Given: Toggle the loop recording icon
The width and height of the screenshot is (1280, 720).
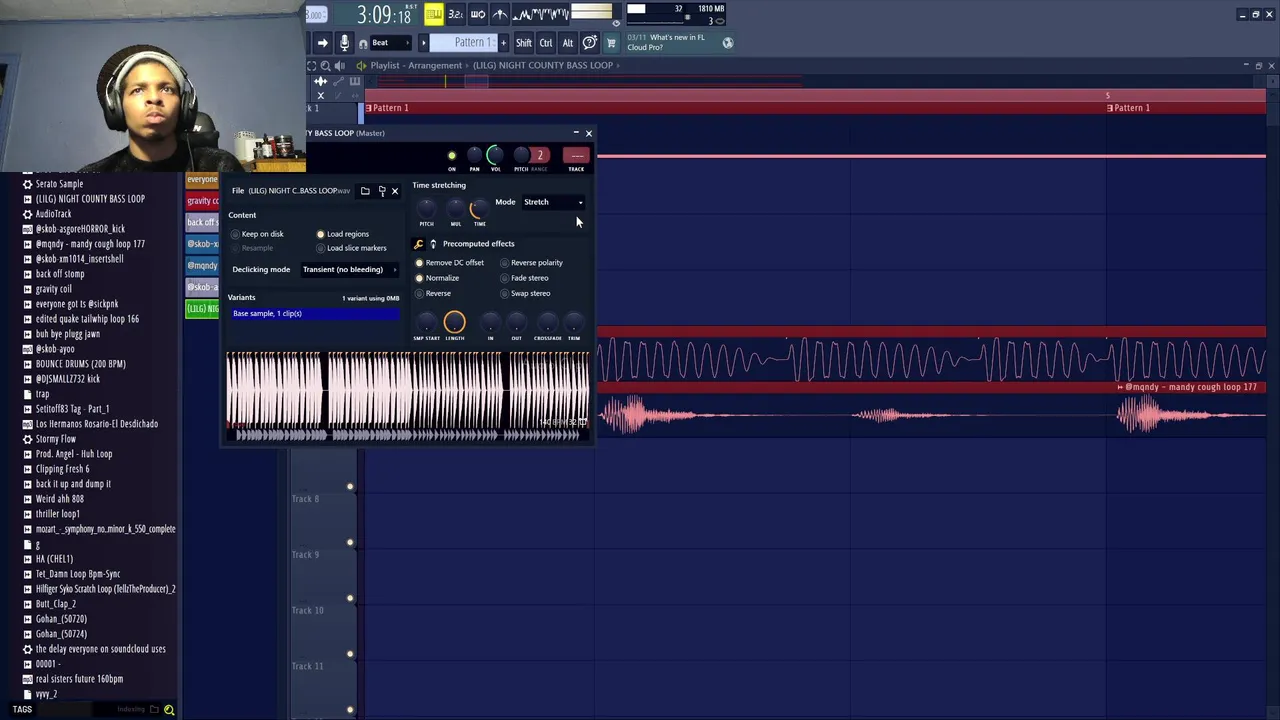Looking at the screenshot, I should [x=477, y=14].
